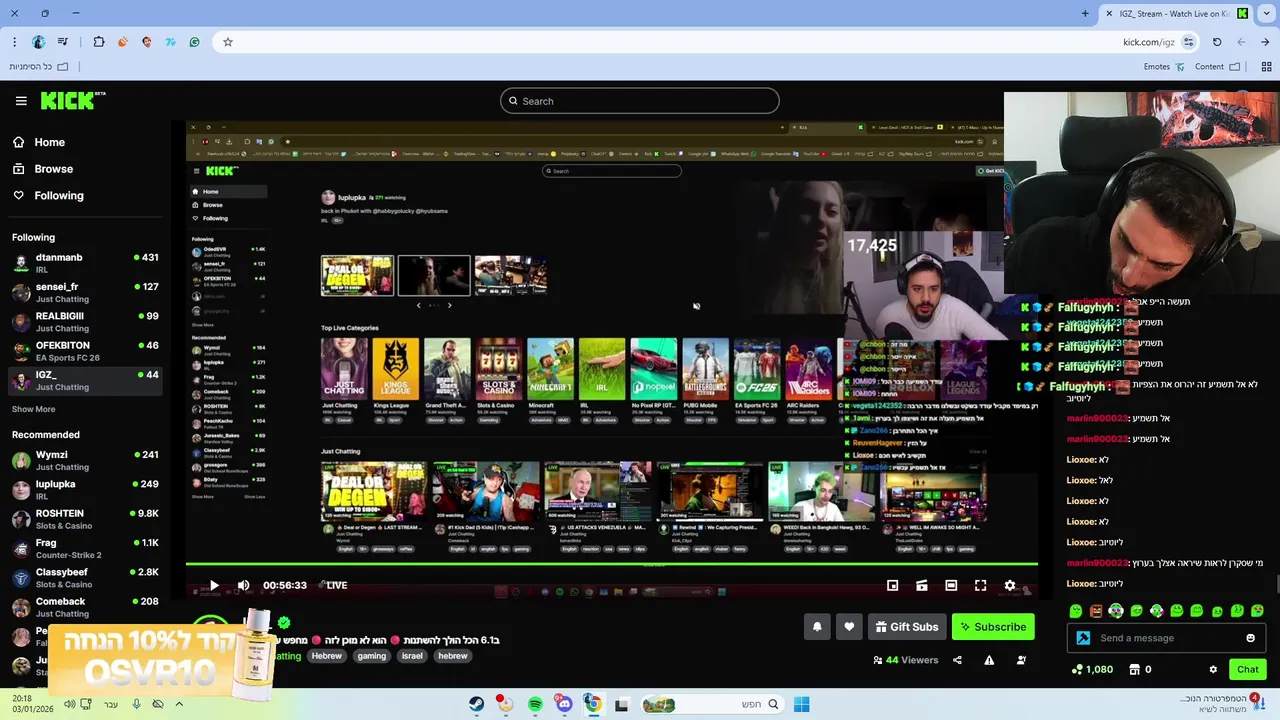The height and width of the screenshot is (720, 1280).
Task: Go back in the browser
Action: [x=1265, y=42]
